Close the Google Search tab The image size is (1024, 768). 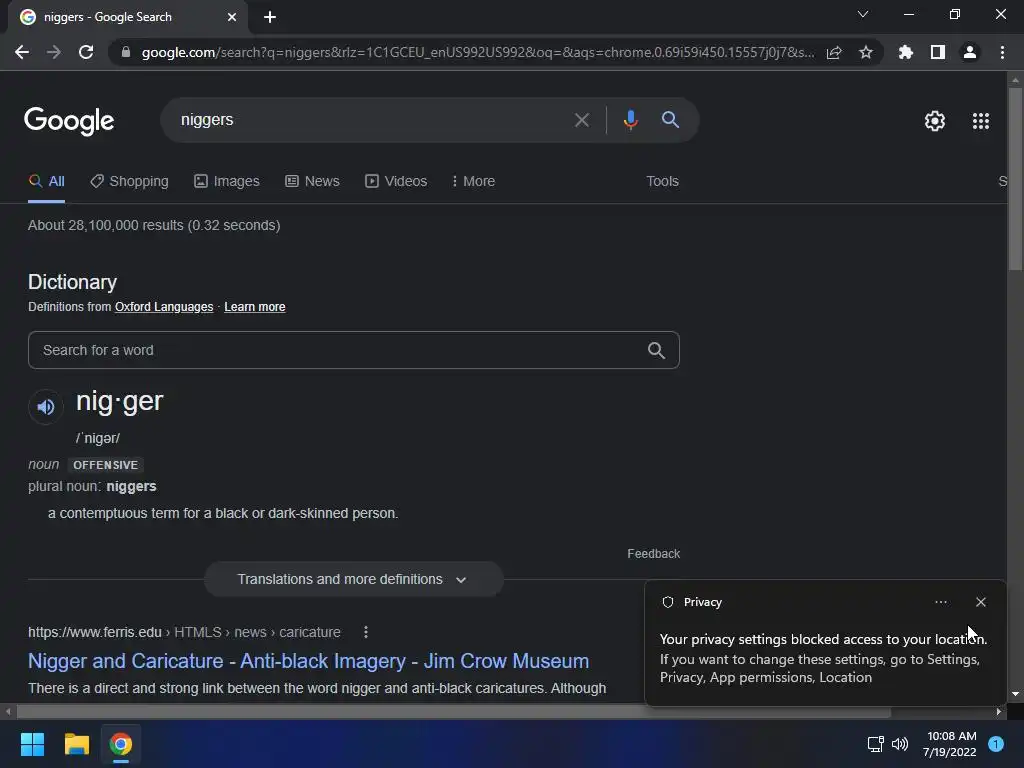click(x=232, y=17)
